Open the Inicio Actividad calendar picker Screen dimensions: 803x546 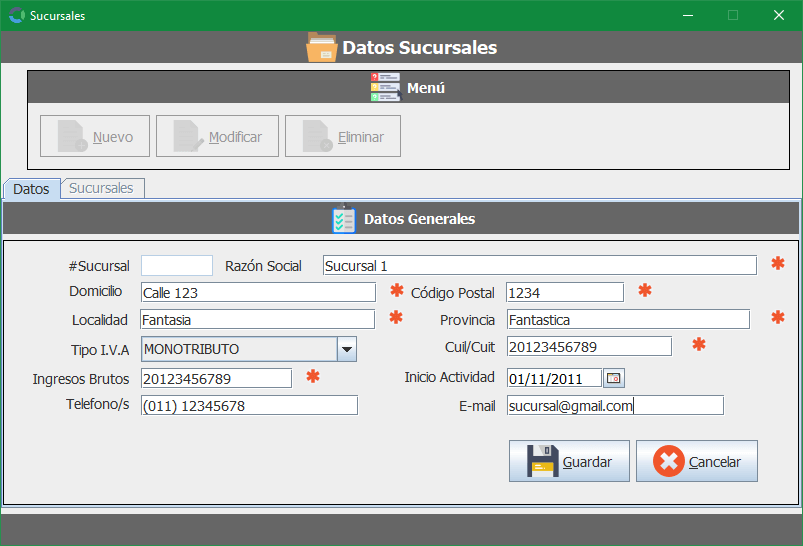click(613, 378)
